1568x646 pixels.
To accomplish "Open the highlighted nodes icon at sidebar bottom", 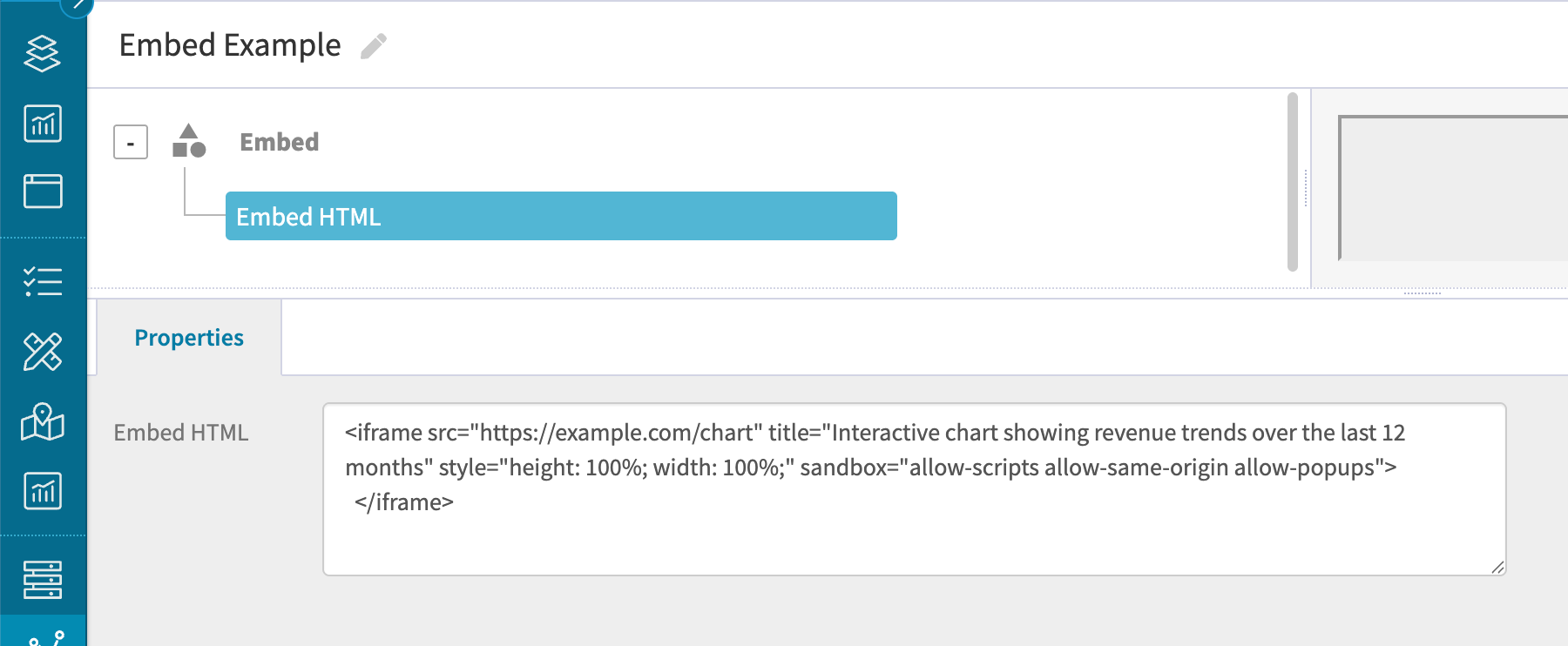I will [x=43, y=633].
